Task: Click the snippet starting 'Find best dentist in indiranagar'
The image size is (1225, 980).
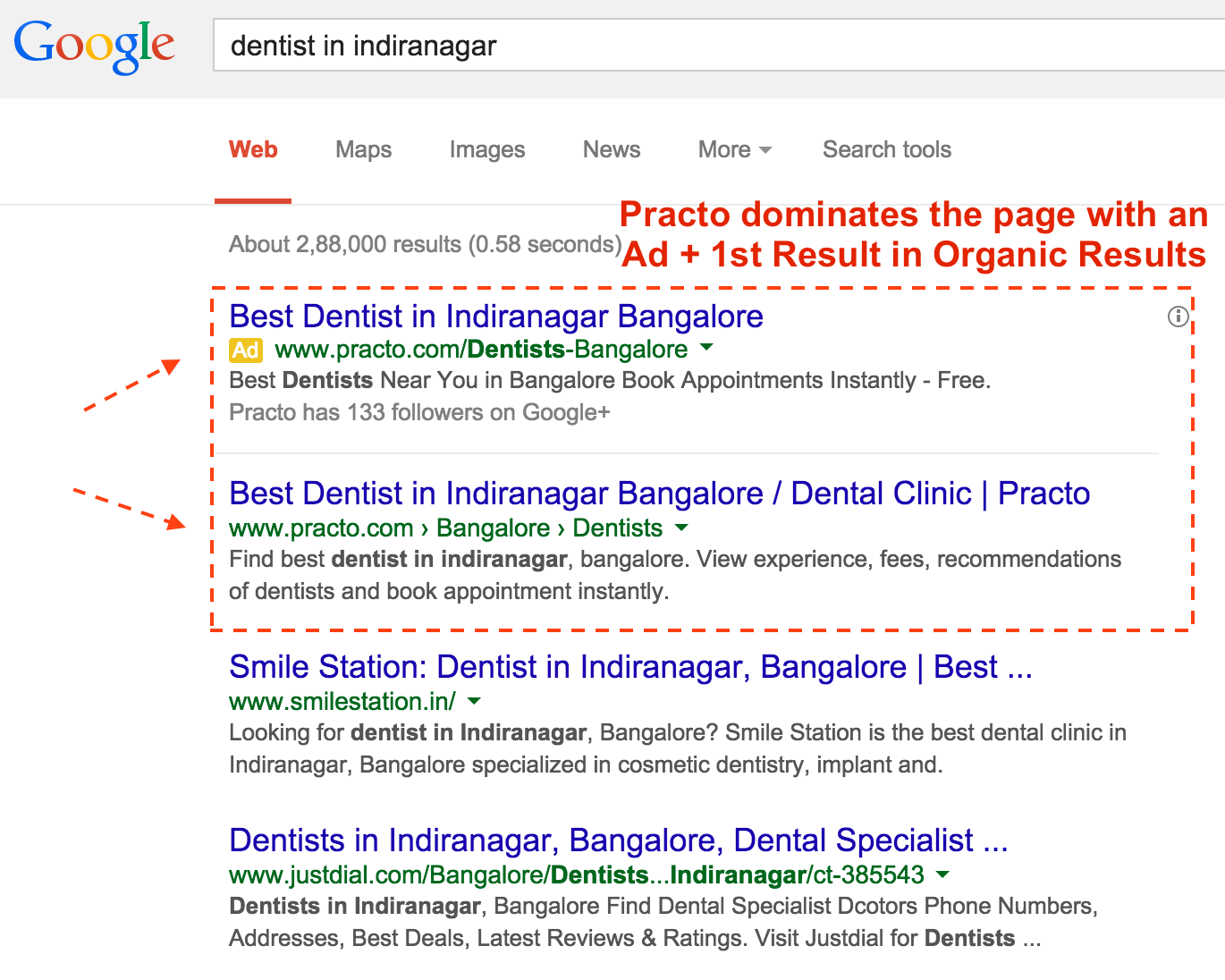Action: click(675, 575)
